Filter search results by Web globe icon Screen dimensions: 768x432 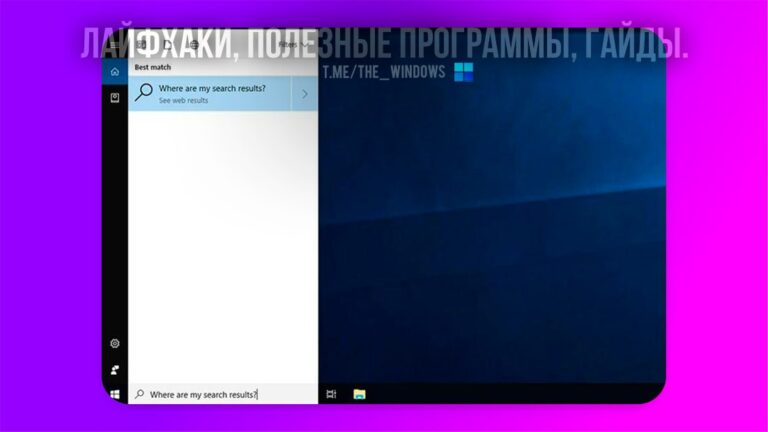pyautogui.click(x=194, y=45)
